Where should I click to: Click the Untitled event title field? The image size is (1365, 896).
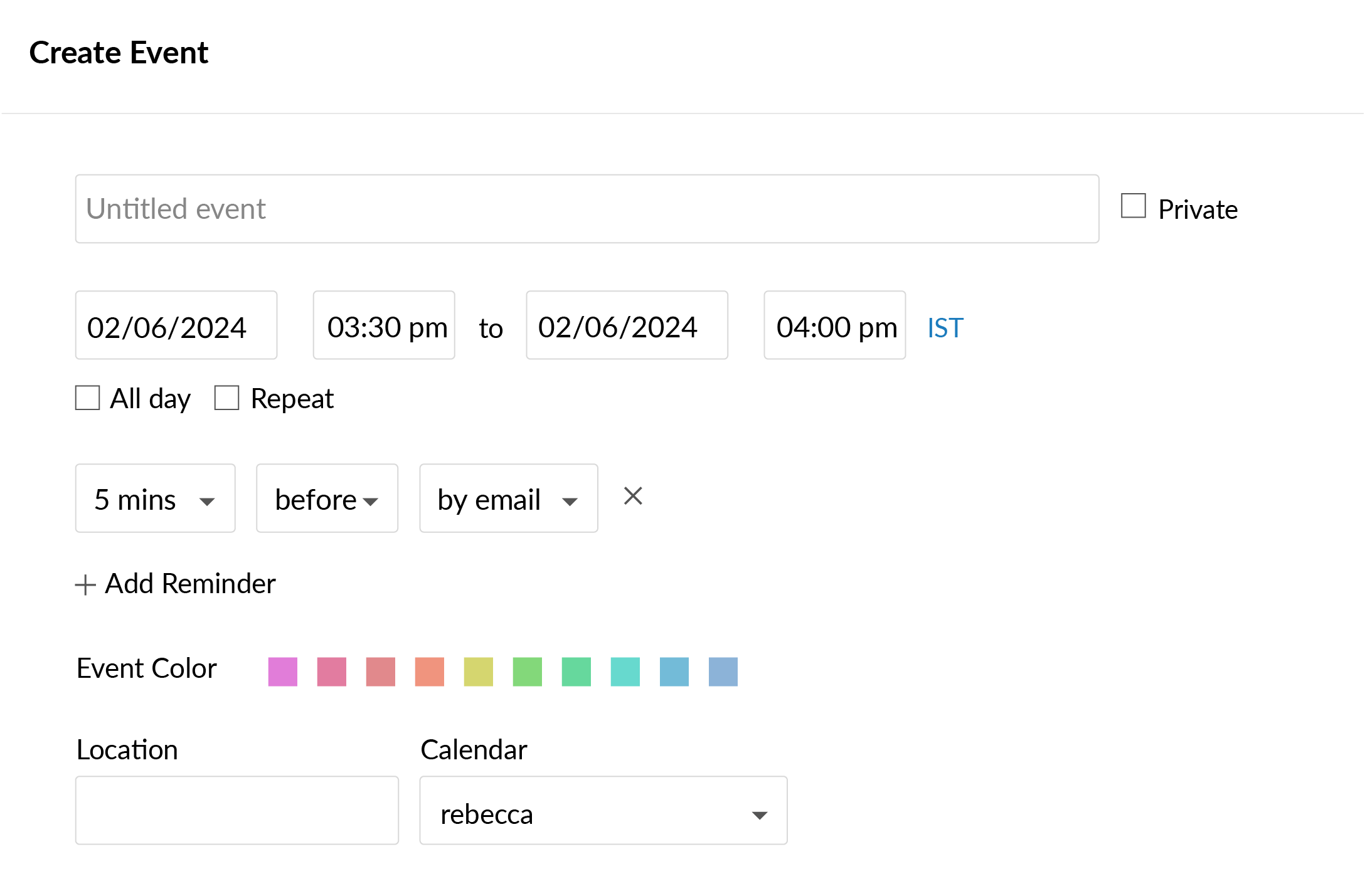pyautogui.click(x=587, y=208)
